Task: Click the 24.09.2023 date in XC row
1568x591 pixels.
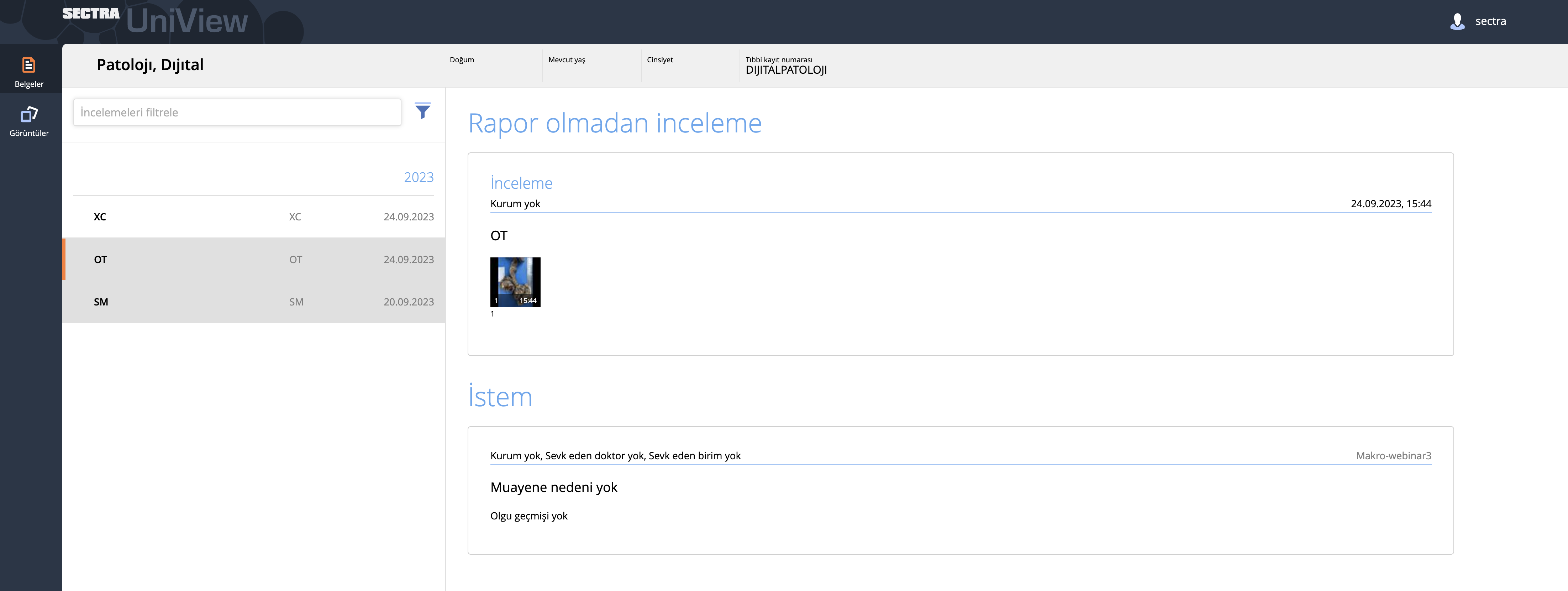Action: [x=408, y=217]
